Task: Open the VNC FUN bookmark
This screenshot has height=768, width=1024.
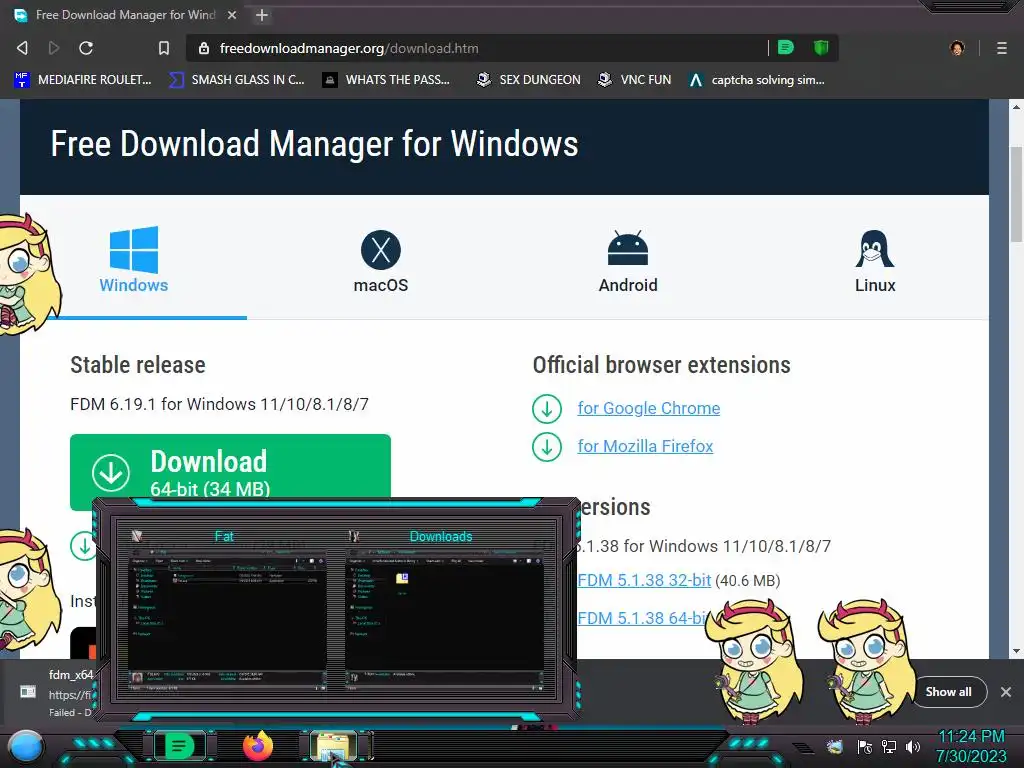Action: (634, 80)
